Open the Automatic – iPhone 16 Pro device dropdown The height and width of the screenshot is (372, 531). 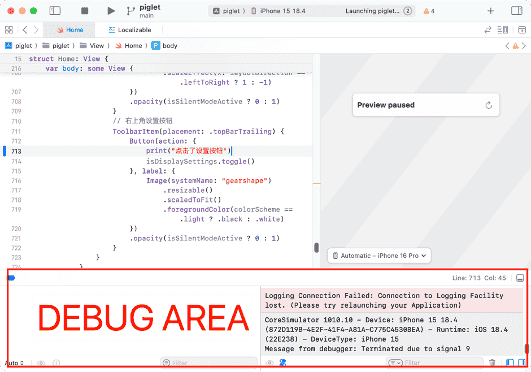[379, 256]
